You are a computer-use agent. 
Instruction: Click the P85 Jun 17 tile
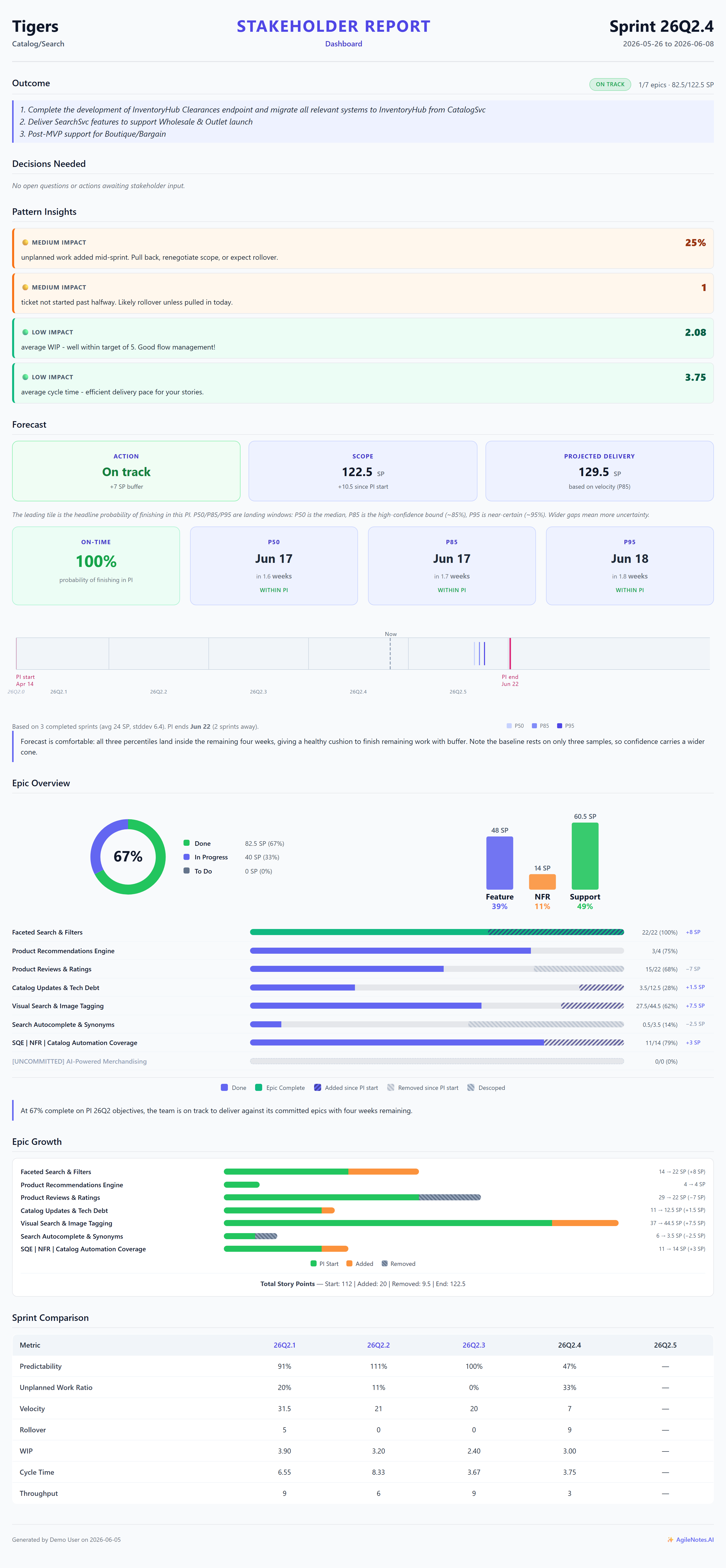451,566
